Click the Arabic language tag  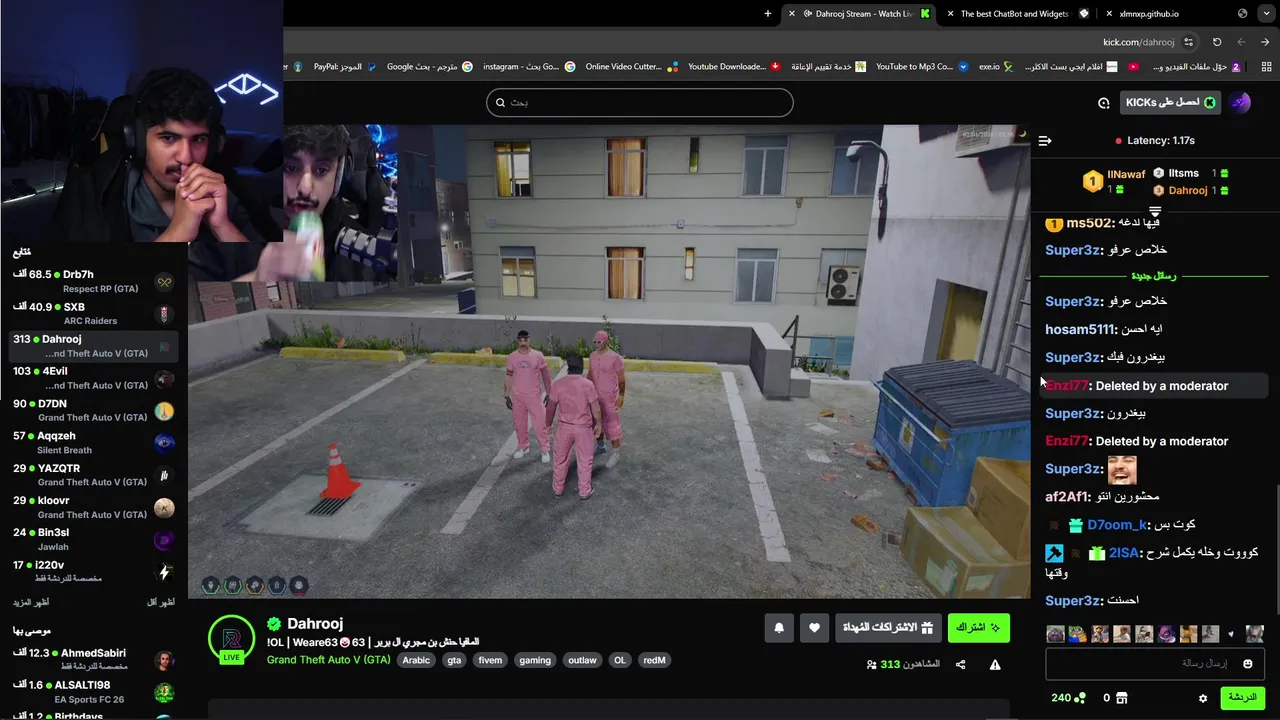pos(416,660)
